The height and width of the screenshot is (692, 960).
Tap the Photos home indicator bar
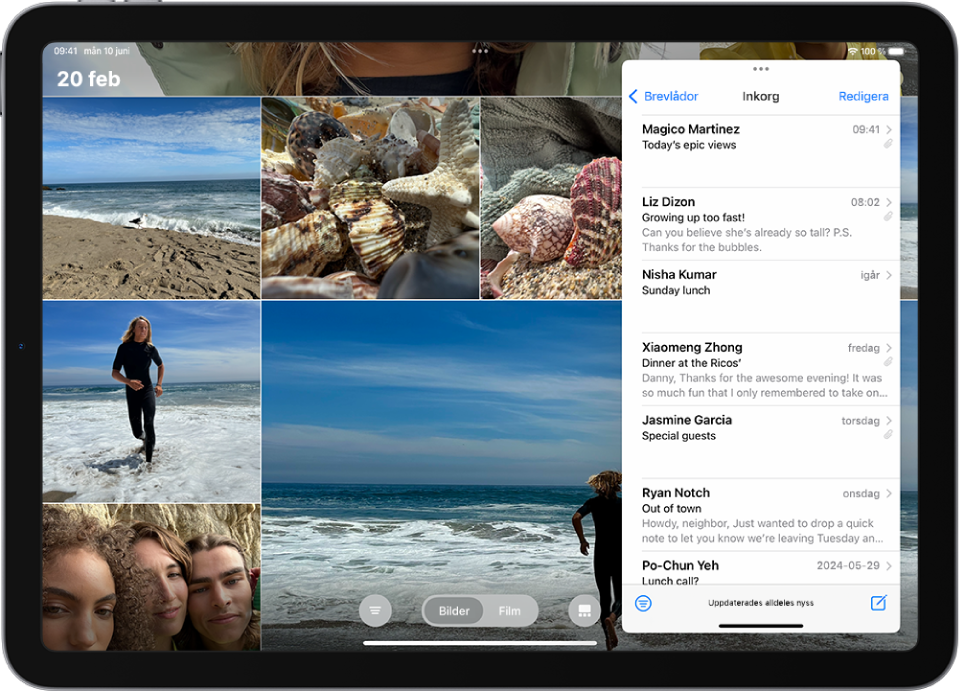(480, 643)
